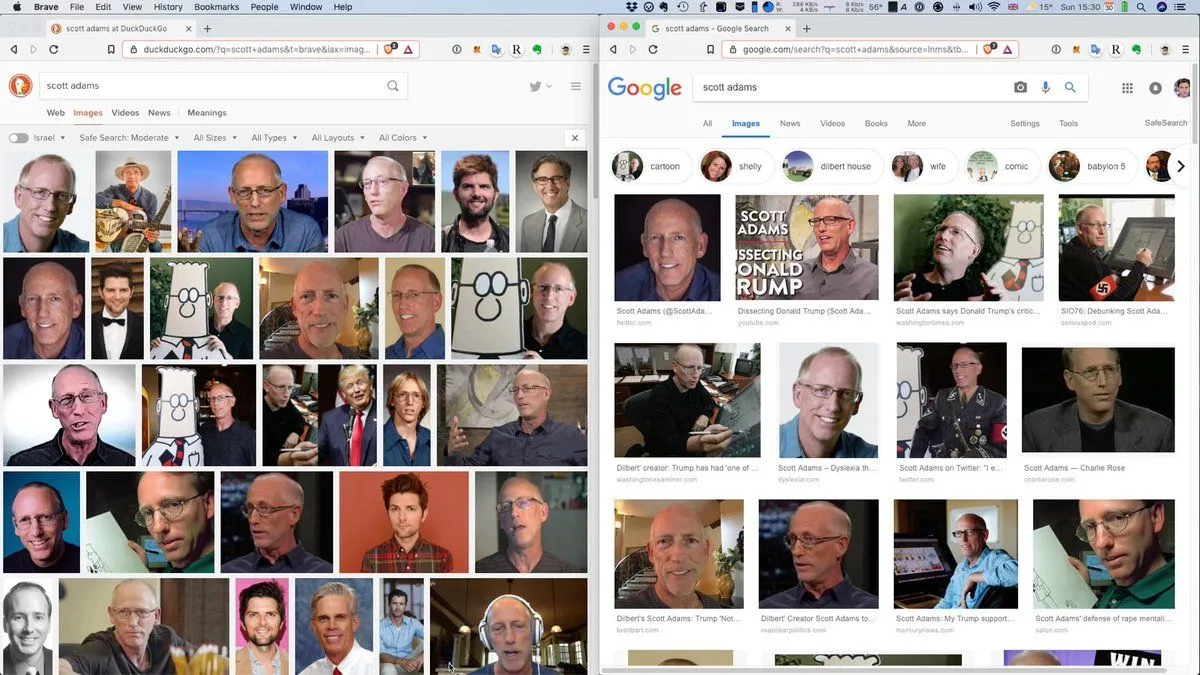The image size is (1200, 675).
Task: Open the Israel region dropdown
Action: (x=50, y=138)
